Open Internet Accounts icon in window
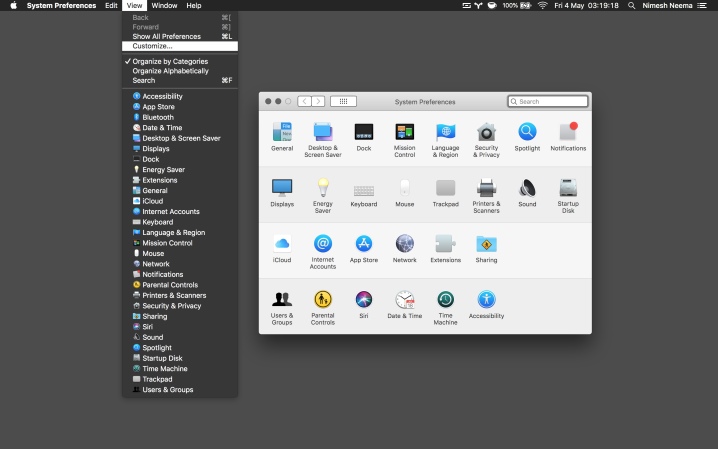The image size is (718, 449). pyautogui.click(x=322, y=243)
